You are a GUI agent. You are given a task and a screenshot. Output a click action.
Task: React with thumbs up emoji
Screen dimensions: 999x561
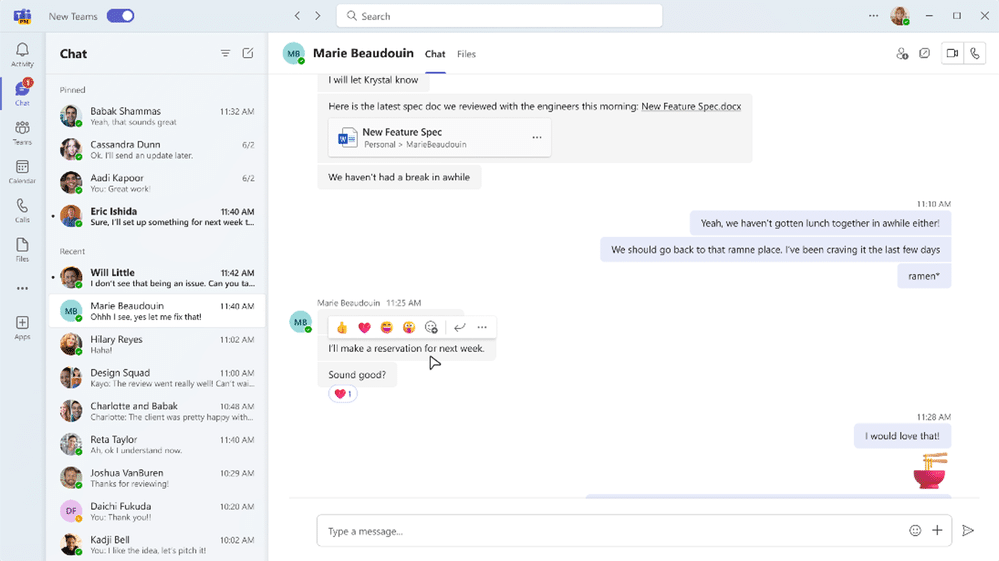click(x=342, y=328)
